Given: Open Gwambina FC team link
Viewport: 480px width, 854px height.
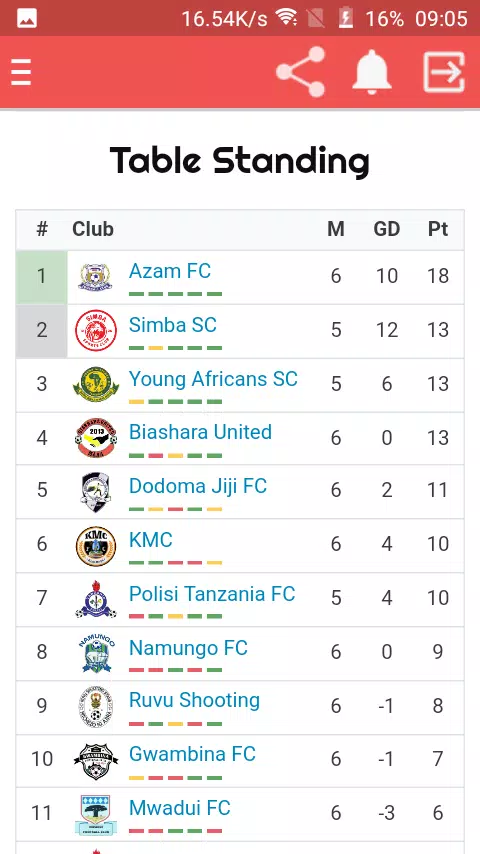Looking at the screenshot, I should point(192,754).
